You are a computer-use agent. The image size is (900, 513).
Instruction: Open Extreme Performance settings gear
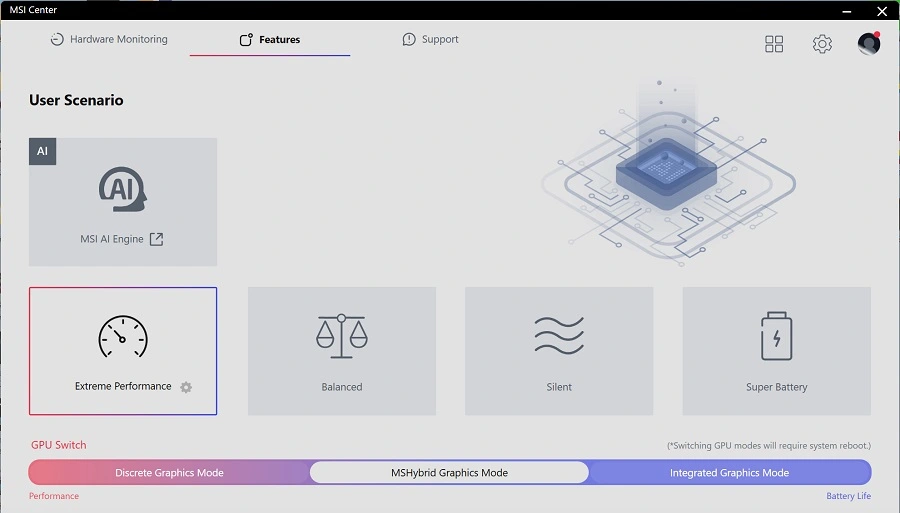click(186, 387)
